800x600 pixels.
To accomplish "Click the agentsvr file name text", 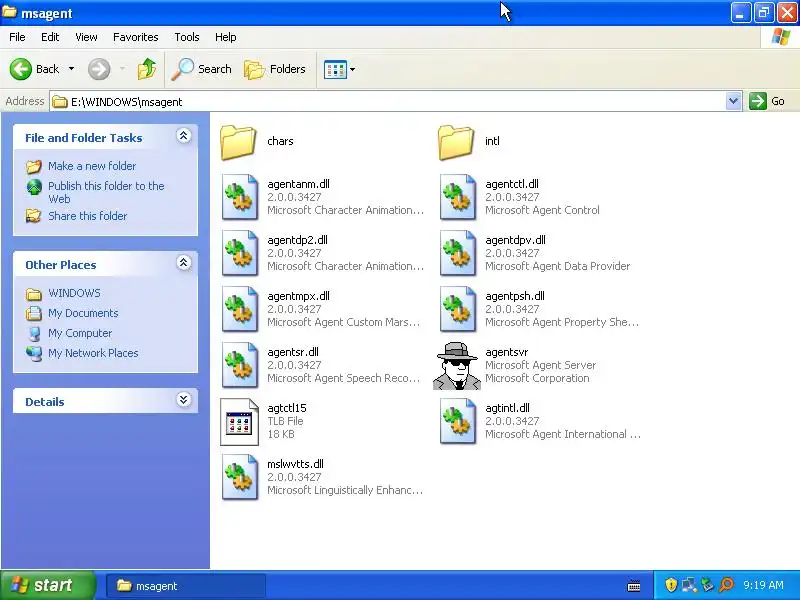I will click(507, 352).
